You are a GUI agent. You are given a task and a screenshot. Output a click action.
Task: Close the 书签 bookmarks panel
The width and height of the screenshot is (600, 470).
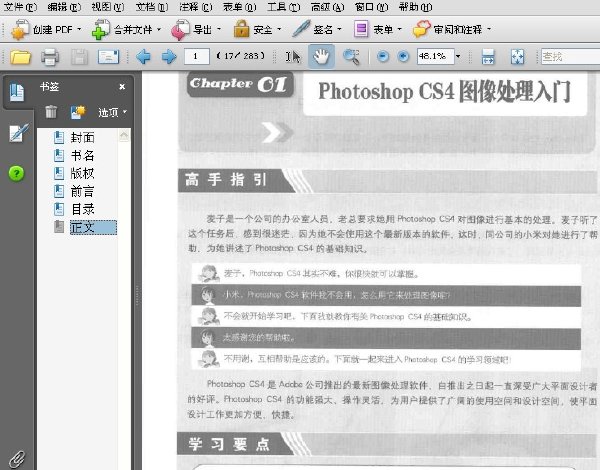122,87
